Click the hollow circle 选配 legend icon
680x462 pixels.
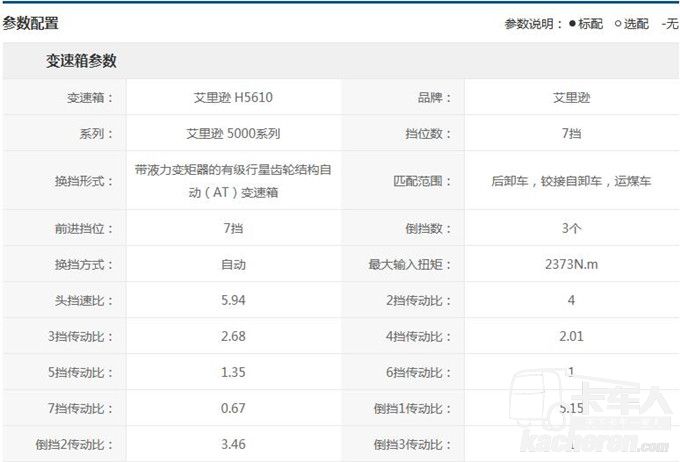[619, 24]
